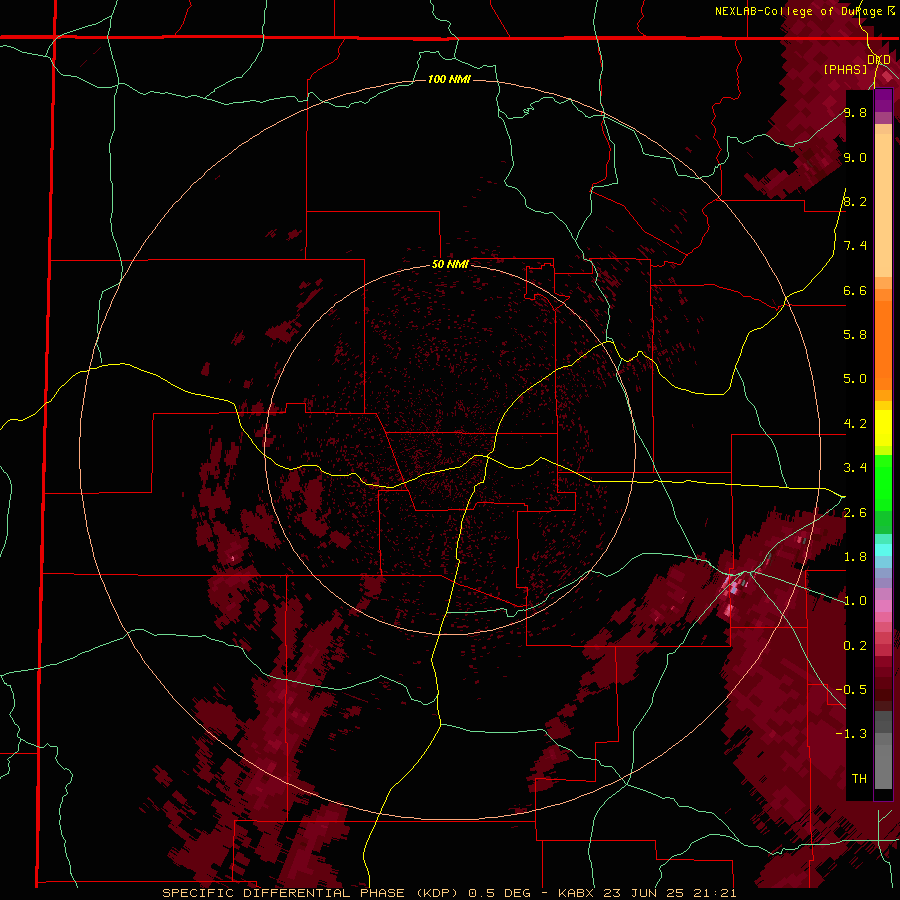Pick the pink segment of color bar

(x=883, y=606)
